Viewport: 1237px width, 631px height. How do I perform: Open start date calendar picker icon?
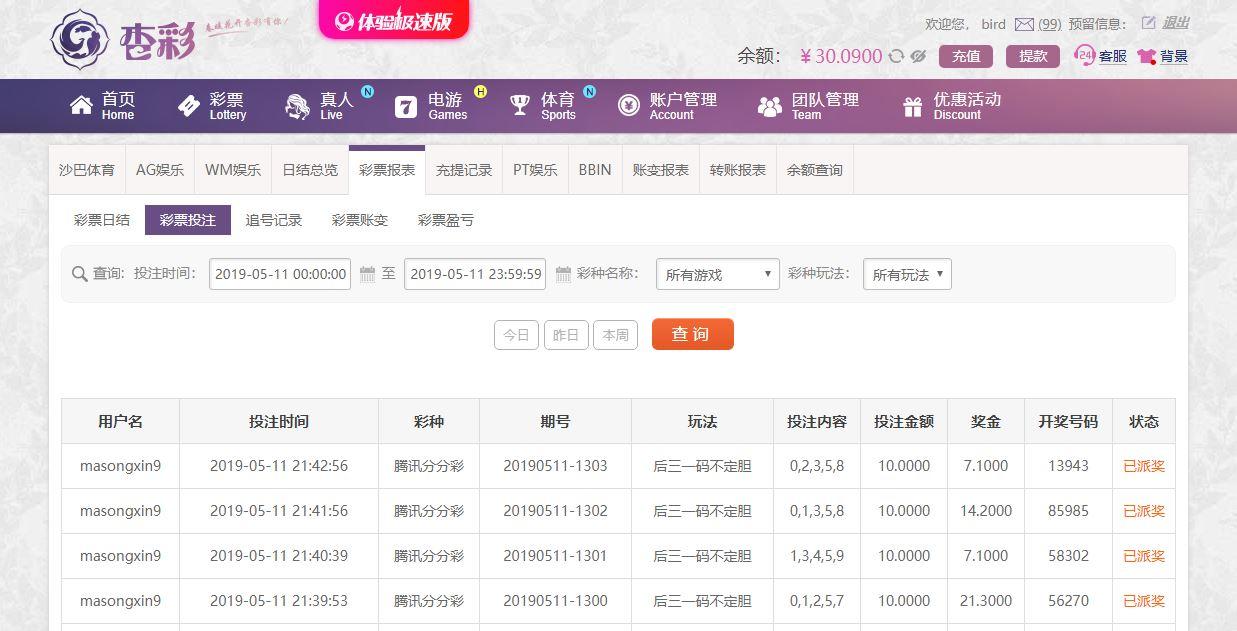click(367, 274)
